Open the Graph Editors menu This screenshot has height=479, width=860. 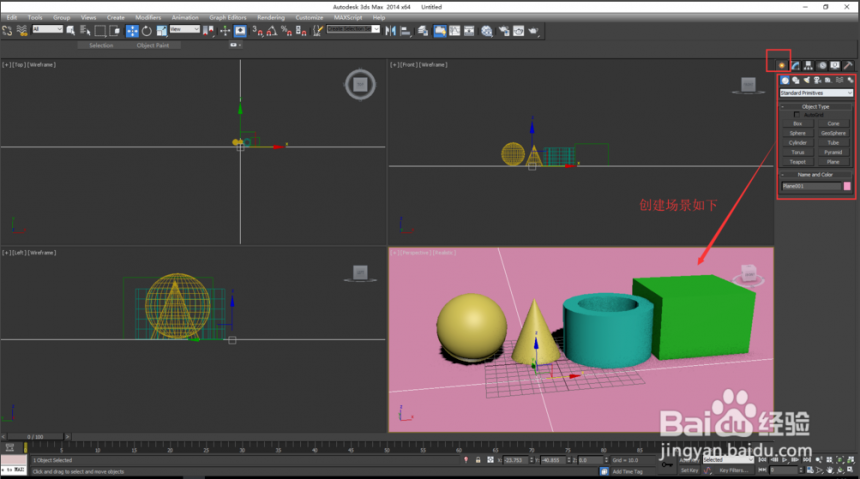pos(228,18)
